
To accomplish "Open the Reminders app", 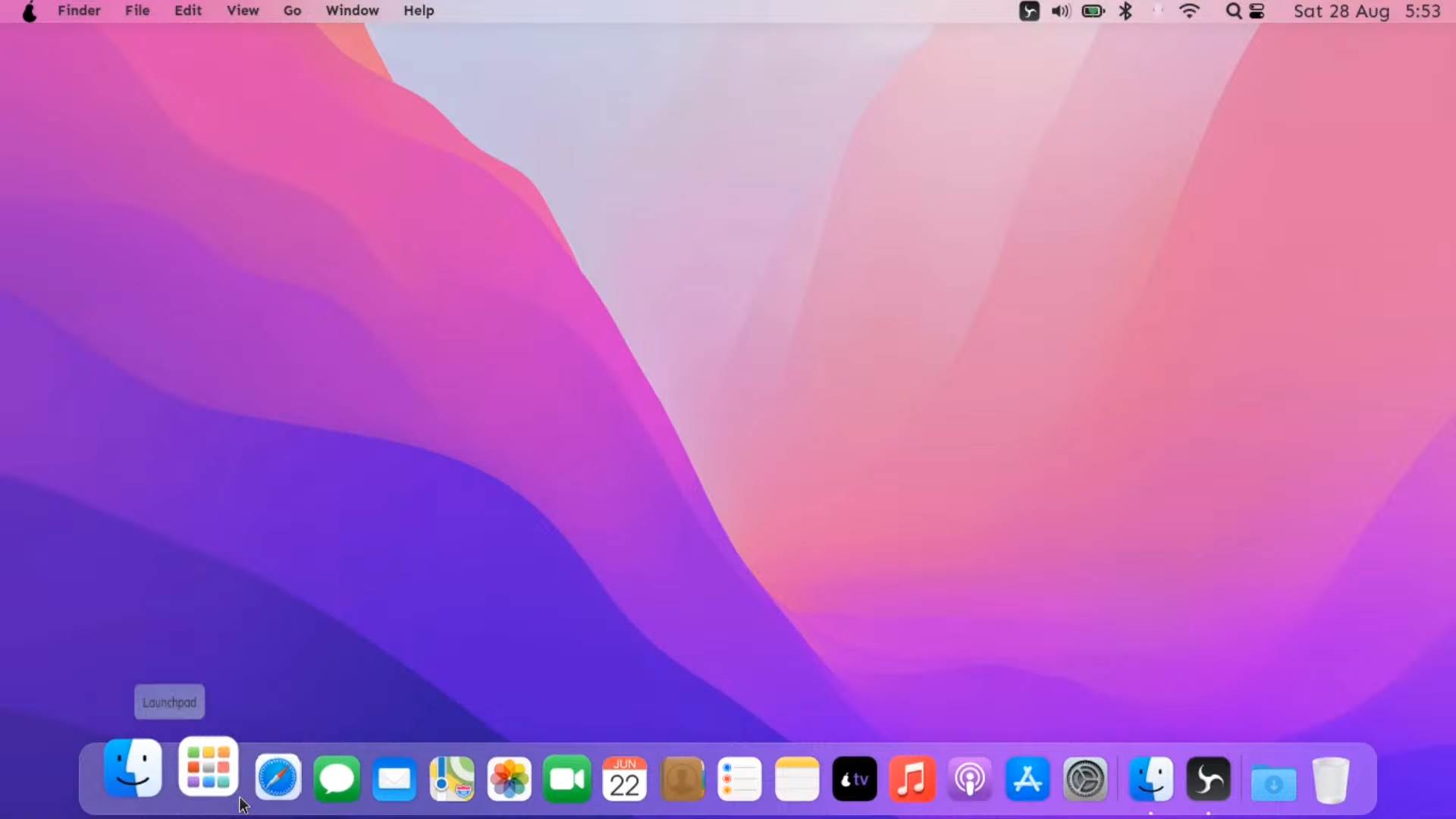I will [x=739, y=779].
